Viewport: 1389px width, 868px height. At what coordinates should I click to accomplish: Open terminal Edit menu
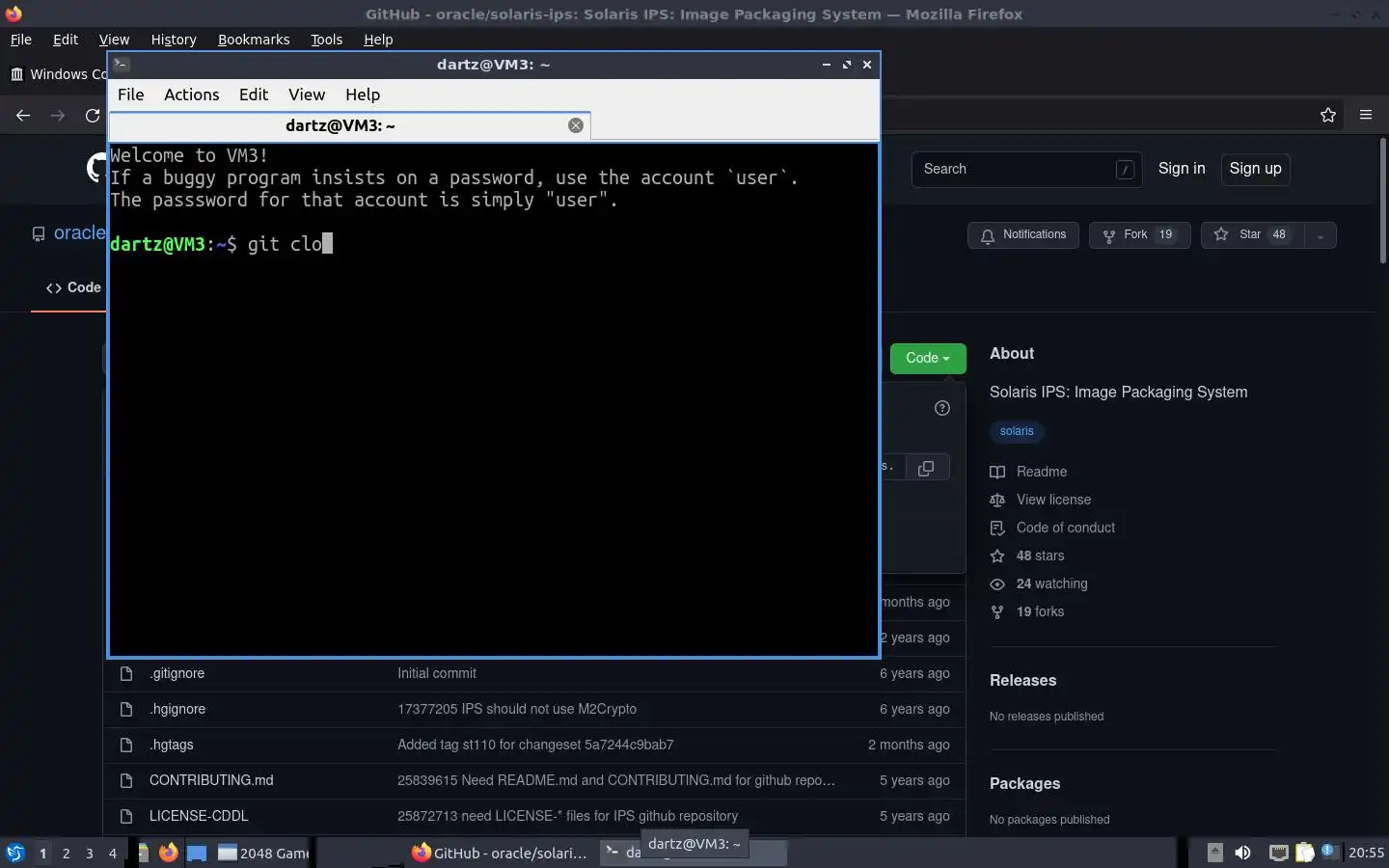(x=254, y=95)
